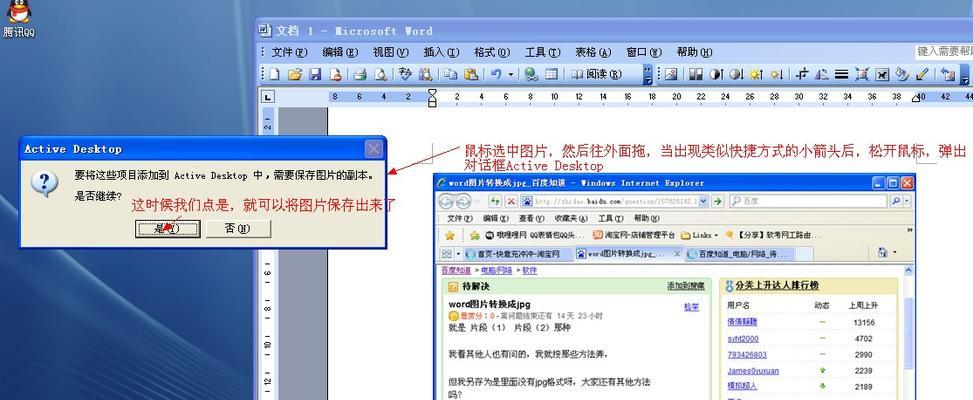Click the Research icon in Word toolbar
Viewport: 973px width, 400px height.
pos(425,74)
